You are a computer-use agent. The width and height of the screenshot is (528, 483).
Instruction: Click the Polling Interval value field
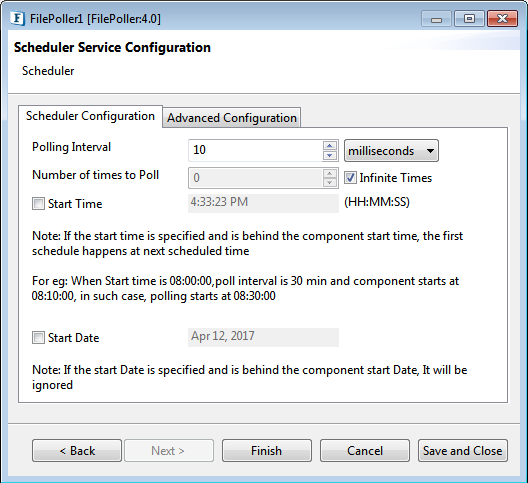(x=255, y=150)
